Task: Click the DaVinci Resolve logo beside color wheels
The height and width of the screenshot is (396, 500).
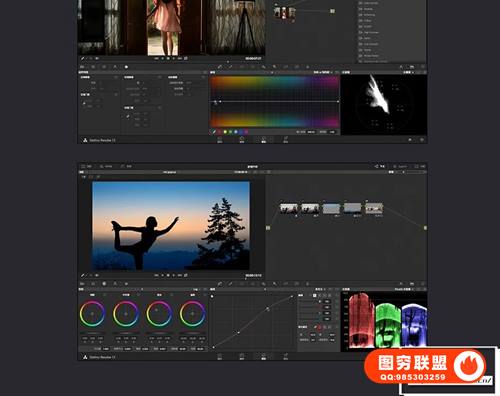Action: (x=85, y=357)
